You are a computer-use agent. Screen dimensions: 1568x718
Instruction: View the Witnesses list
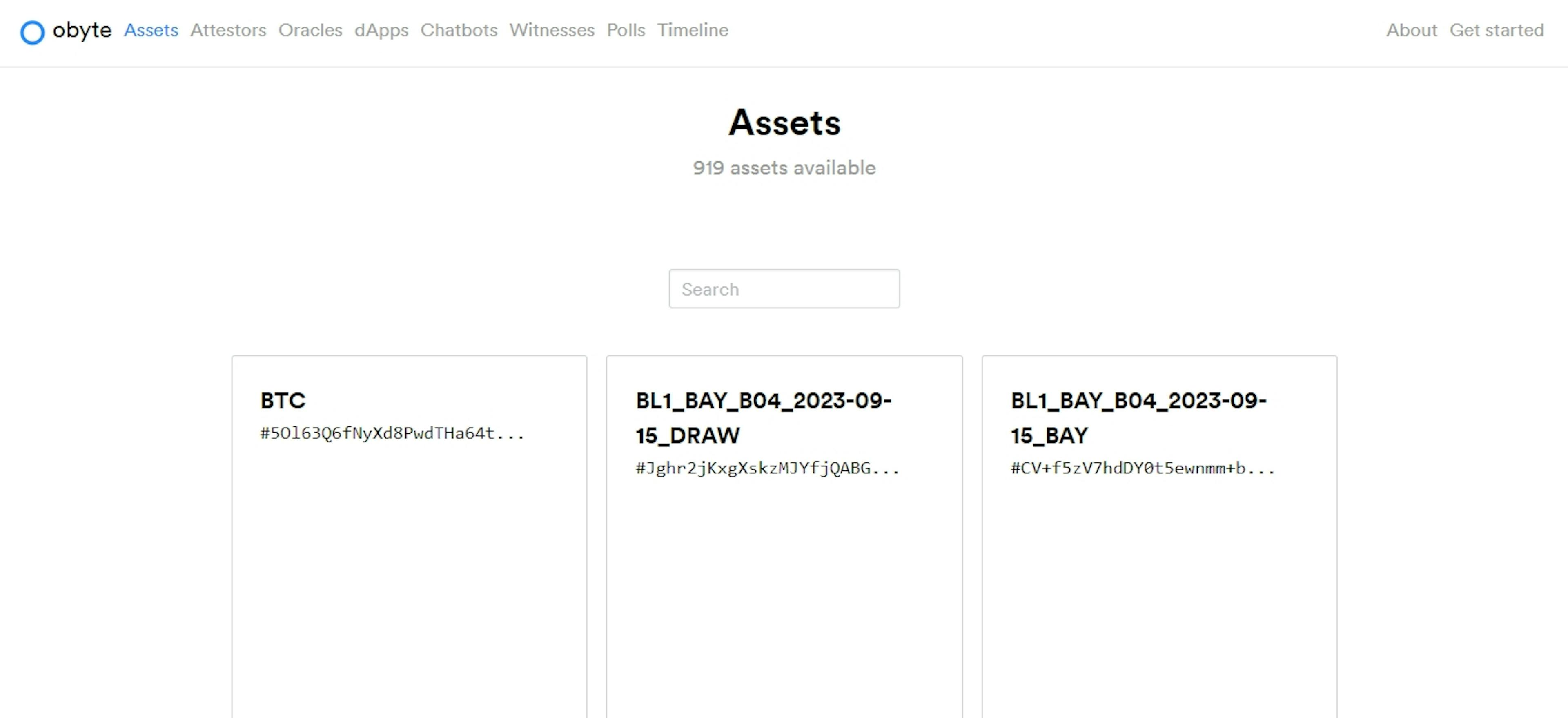coord(552,31)
